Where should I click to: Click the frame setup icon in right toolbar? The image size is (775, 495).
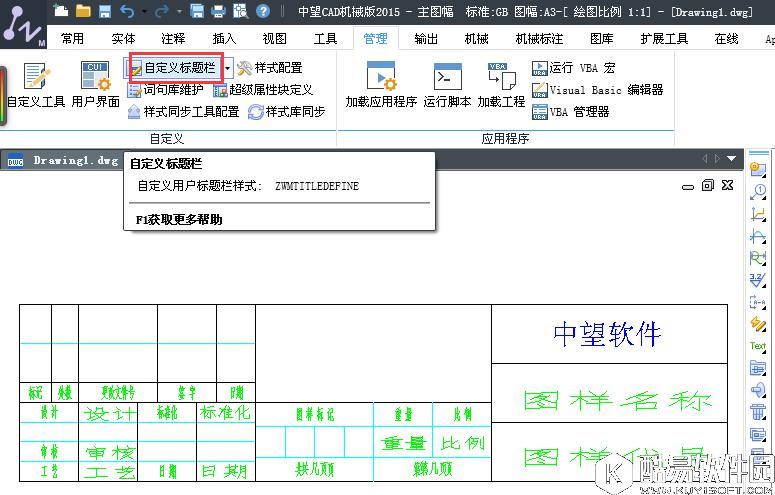758,169
